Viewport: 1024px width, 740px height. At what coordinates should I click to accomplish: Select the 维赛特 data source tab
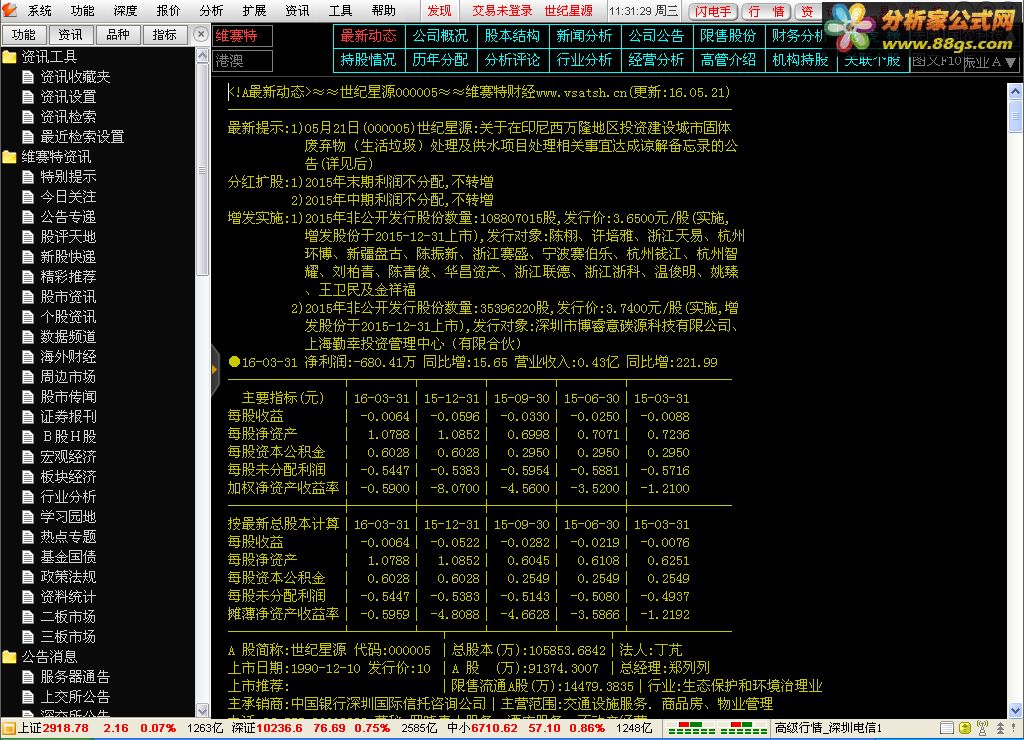tap(242, 36)
